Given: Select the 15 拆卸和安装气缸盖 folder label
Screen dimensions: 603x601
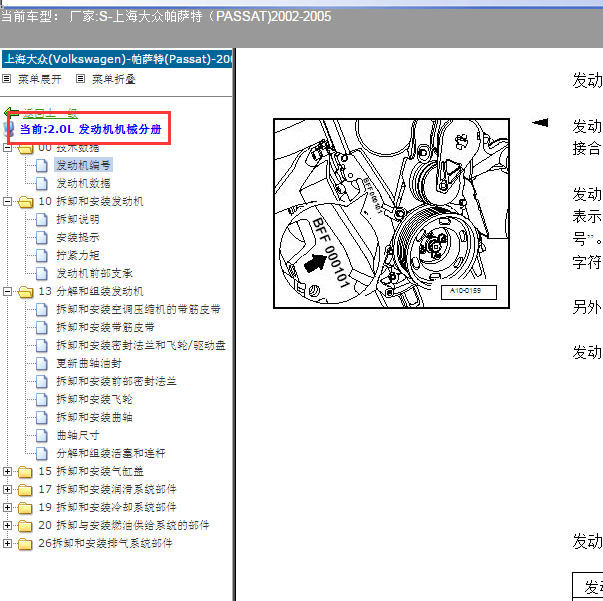Looking at the screenshot, I should (91, 471).
